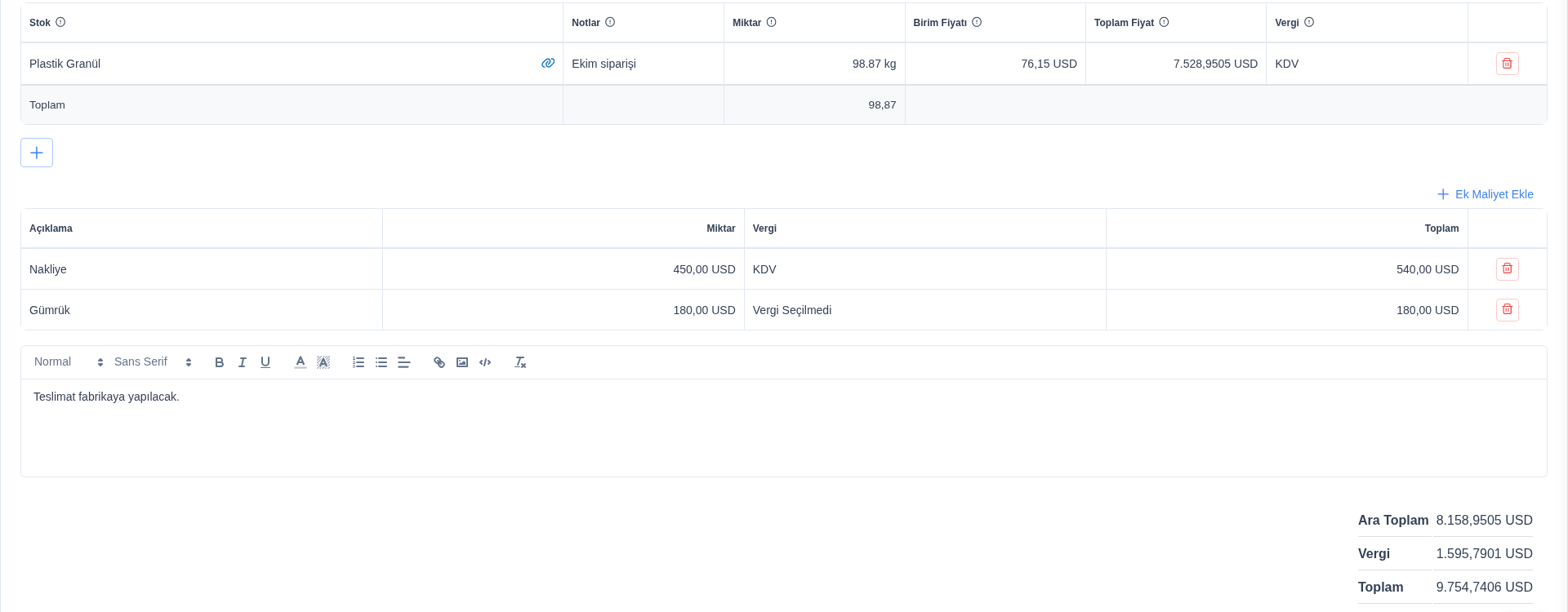Delete the Plastik Granül stock row
This screenshot has width=1568, height=612.
1507,64
